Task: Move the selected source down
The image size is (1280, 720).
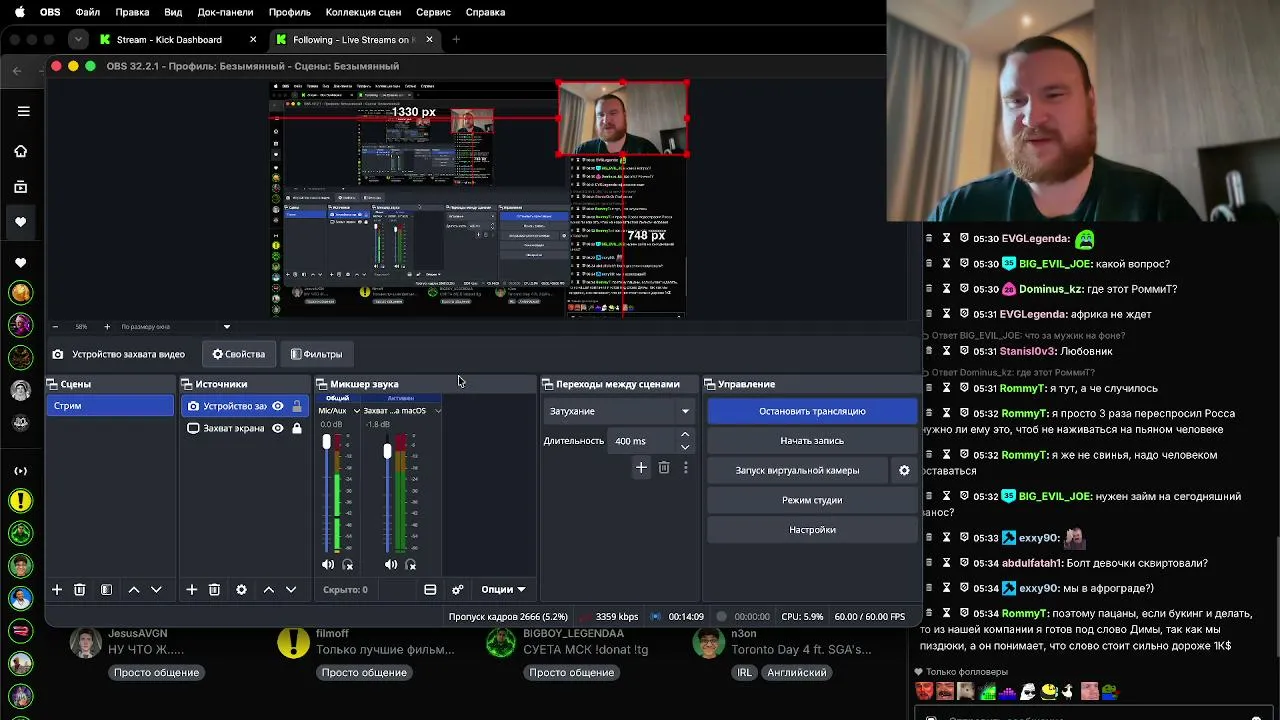Action: (291, 590)
